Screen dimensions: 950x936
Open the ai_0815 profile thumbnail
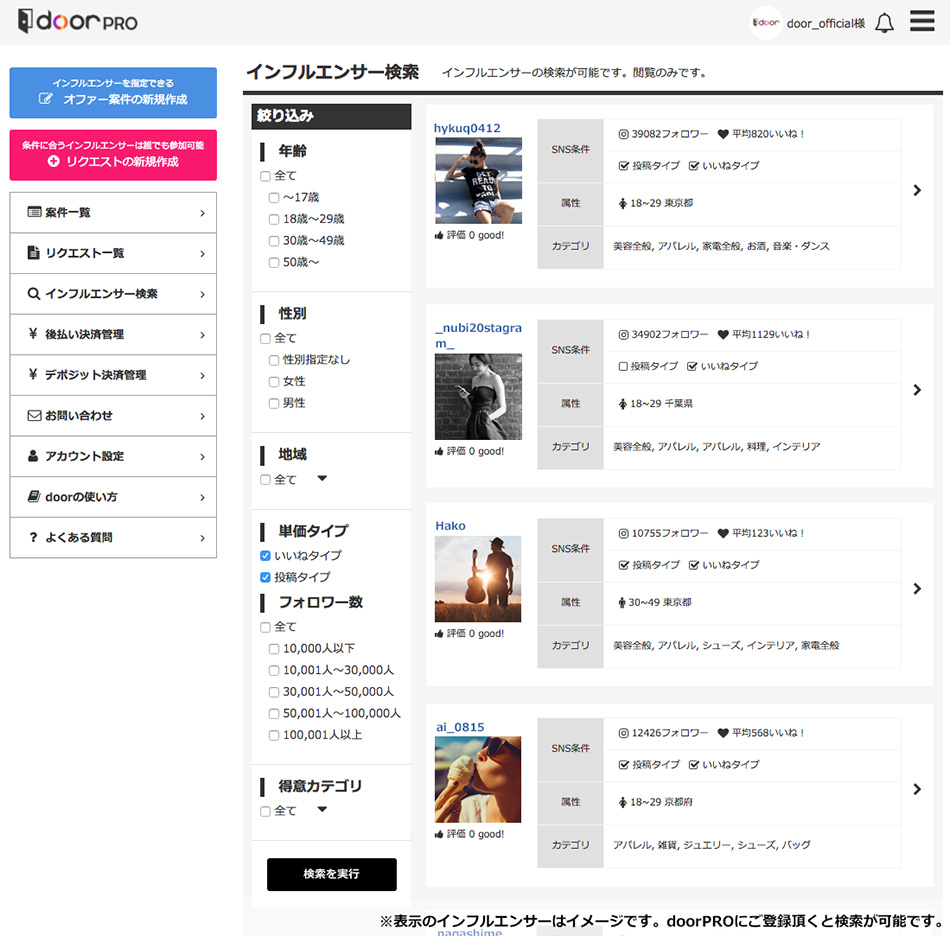tap(478, 779)
